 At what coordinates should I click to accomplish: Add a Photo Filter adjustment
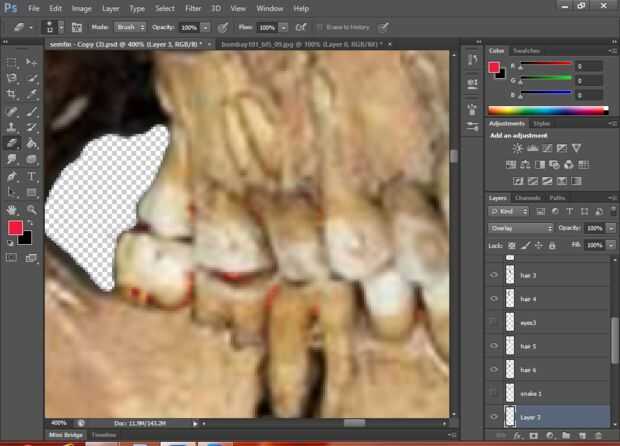[554, 164]
